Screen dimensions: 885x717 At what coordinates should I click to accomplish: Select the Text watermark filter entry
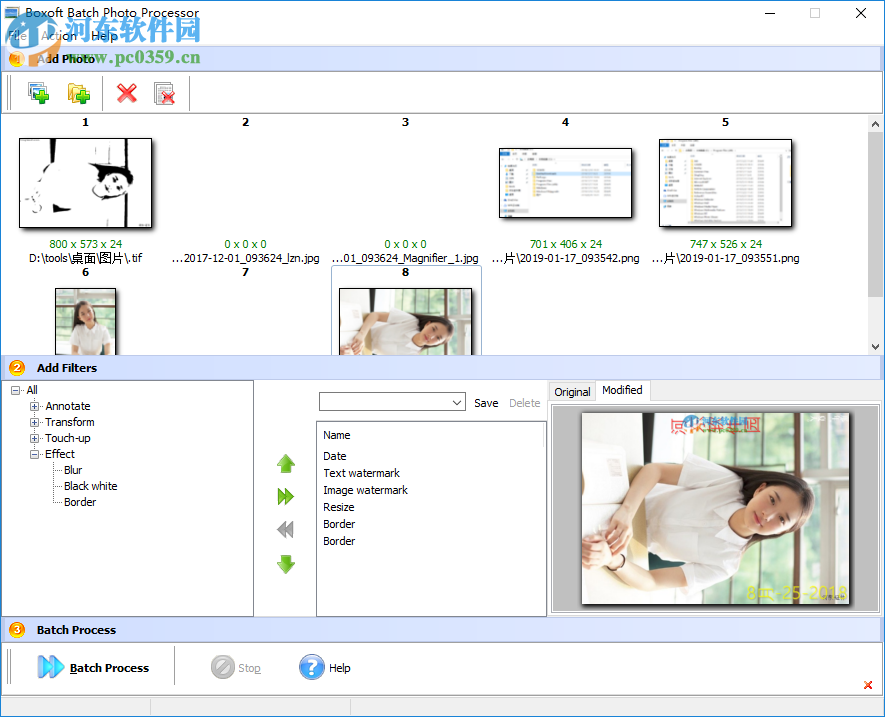pyautogui.click(x=361, y=473)
